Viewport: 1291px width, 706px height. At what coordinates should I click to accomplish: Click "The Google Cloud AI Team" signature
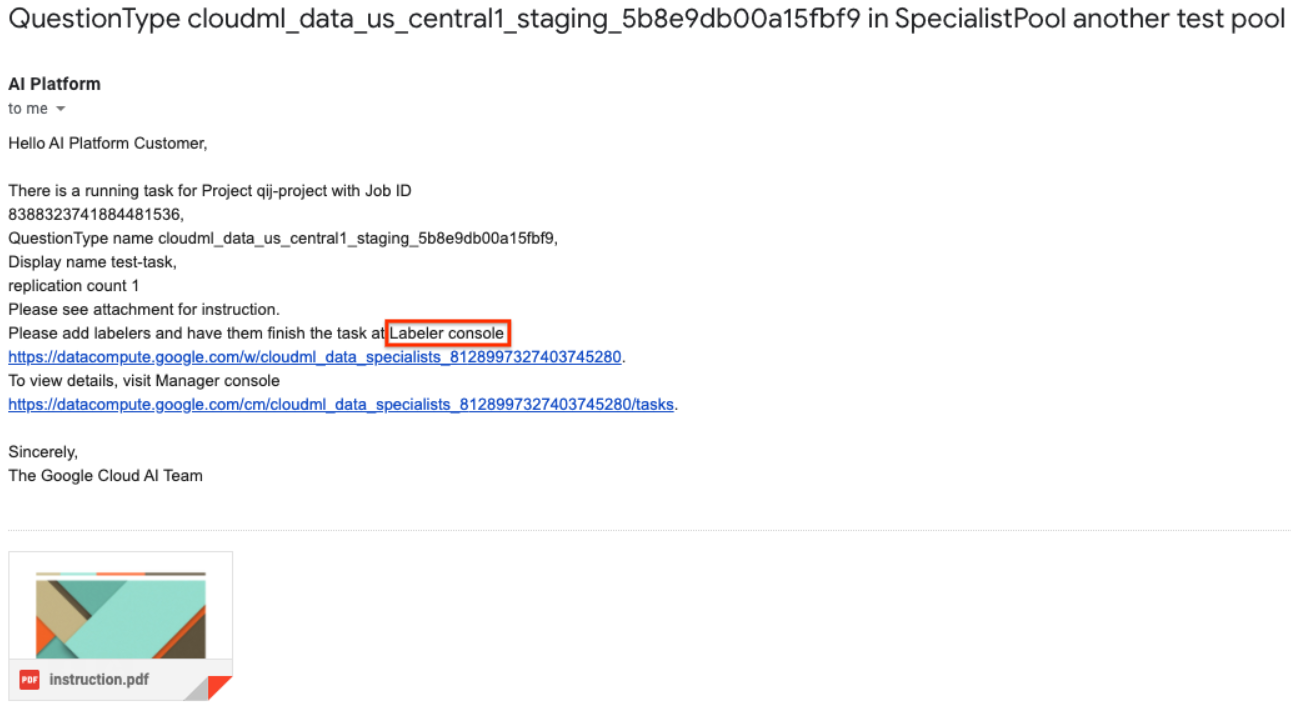pyautogui.click(x=105, y=476)
